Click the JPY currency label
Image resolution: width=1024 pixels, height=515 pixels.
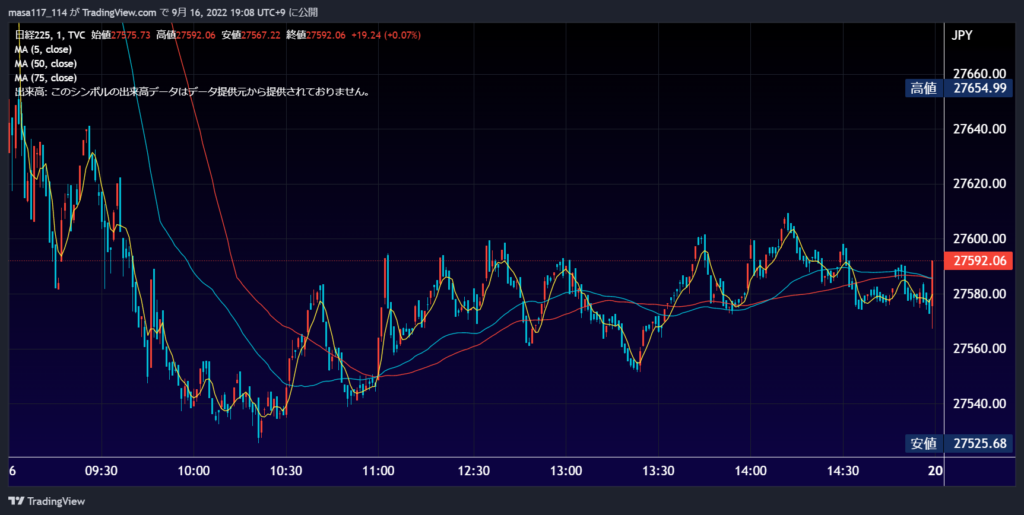[x=962, y=35]
